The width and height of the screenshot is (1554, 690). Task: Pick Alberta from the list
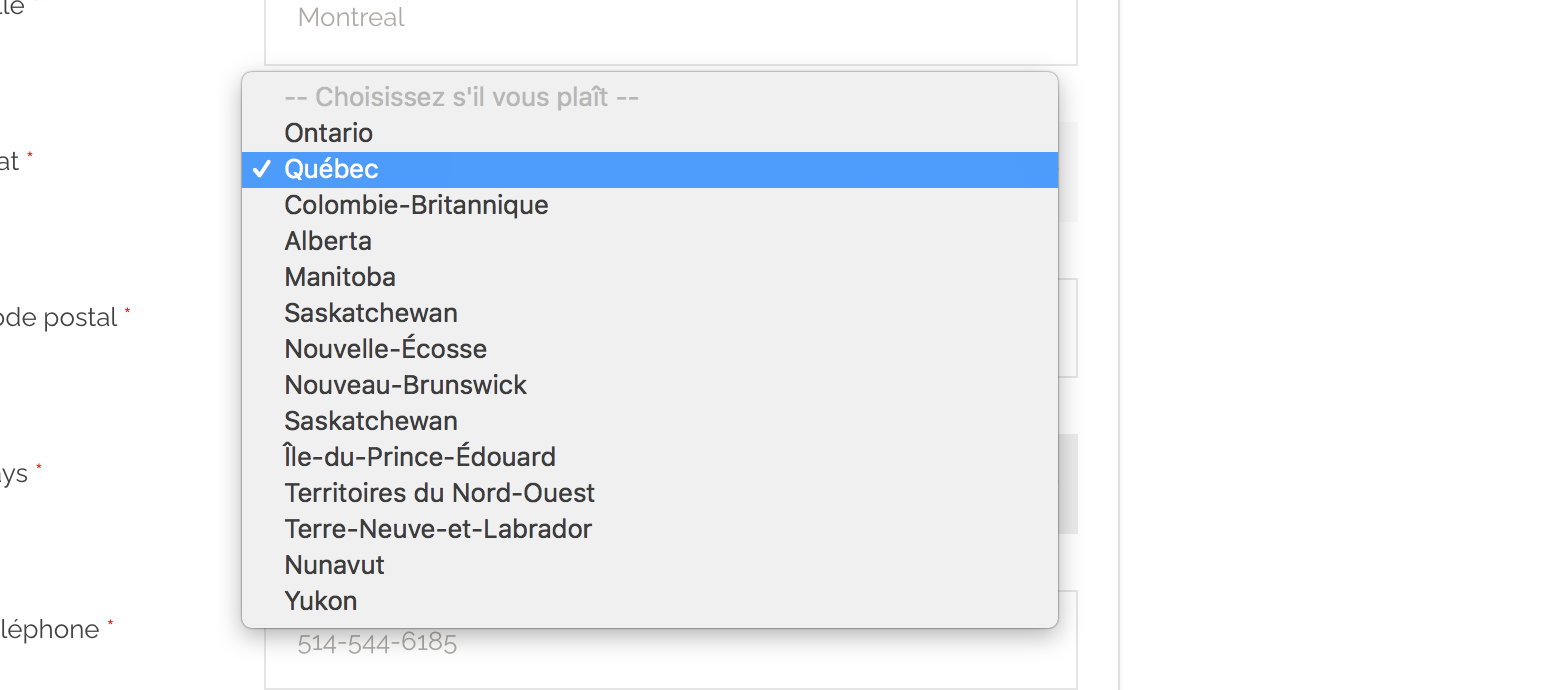pos(650,241)
